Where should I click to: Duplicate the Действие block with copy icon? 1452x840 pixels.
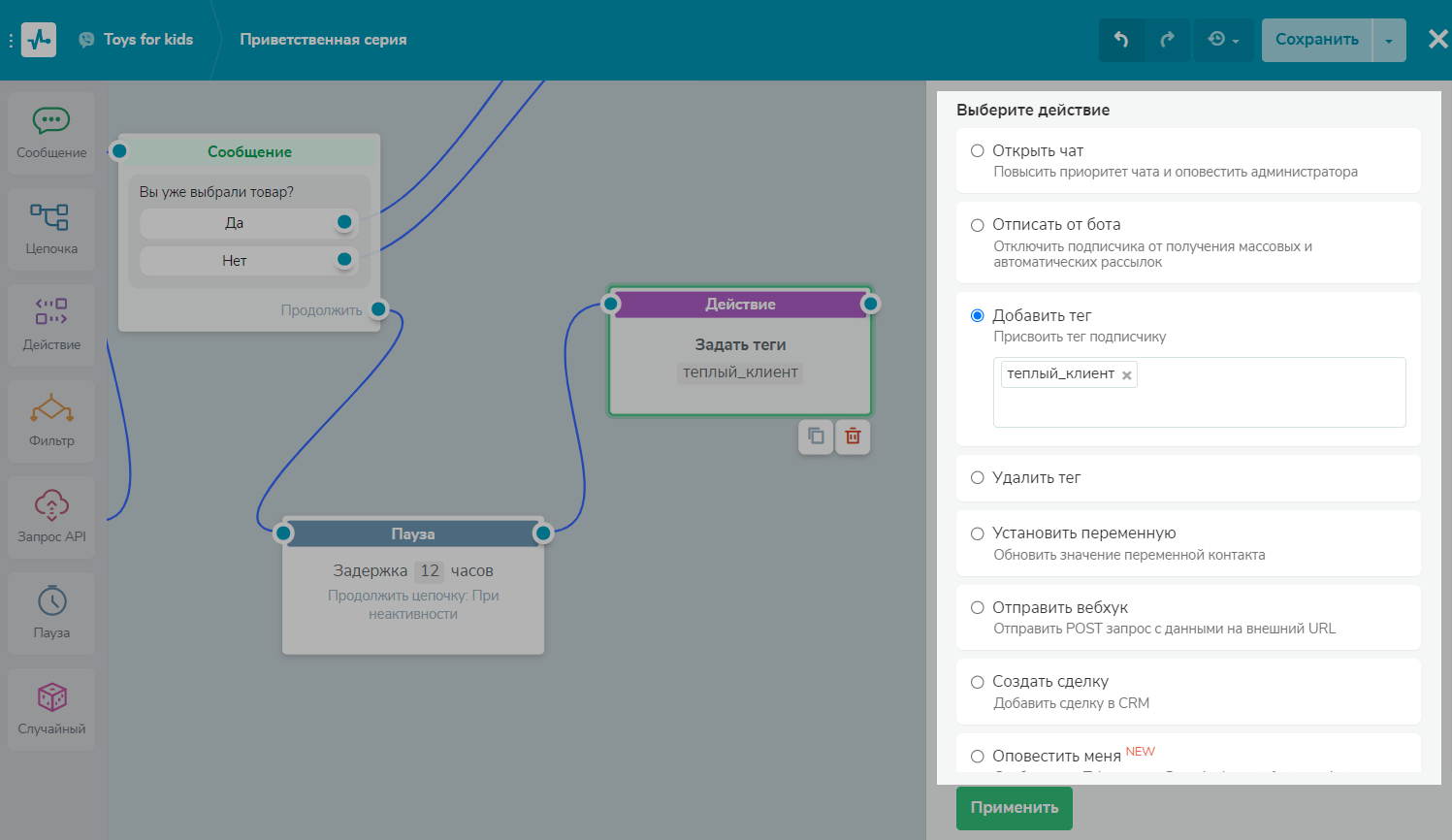coord(816,436)
